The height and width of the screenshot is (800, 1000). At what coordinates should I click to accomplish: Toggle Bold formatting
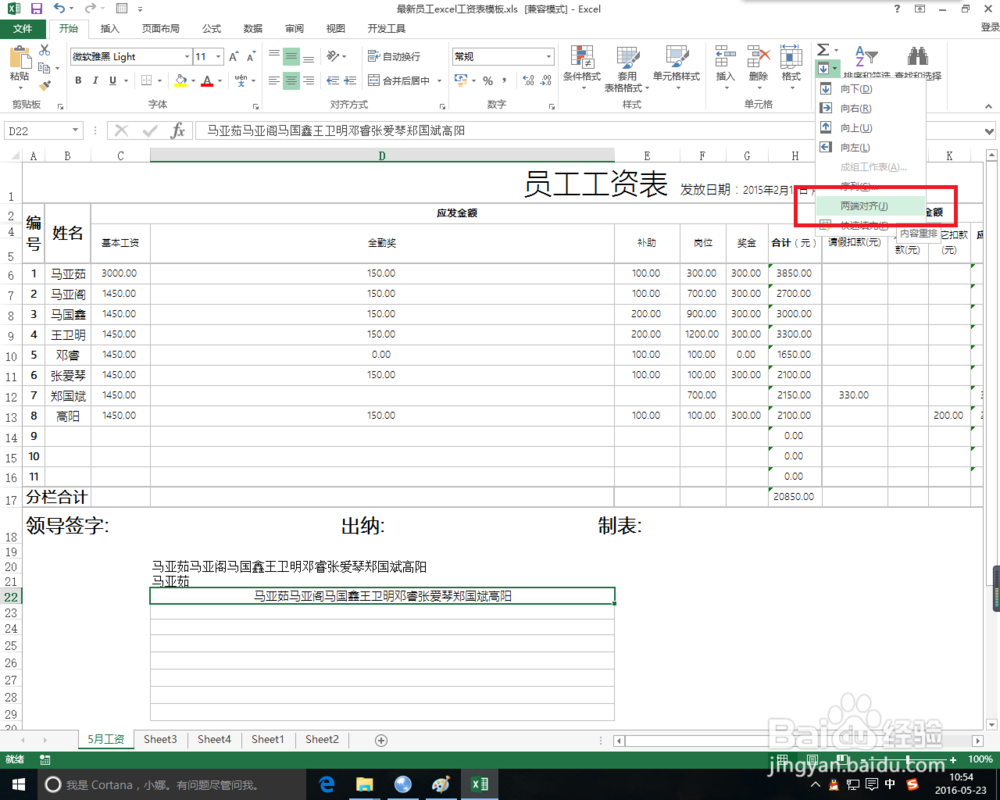click(78, 80)
